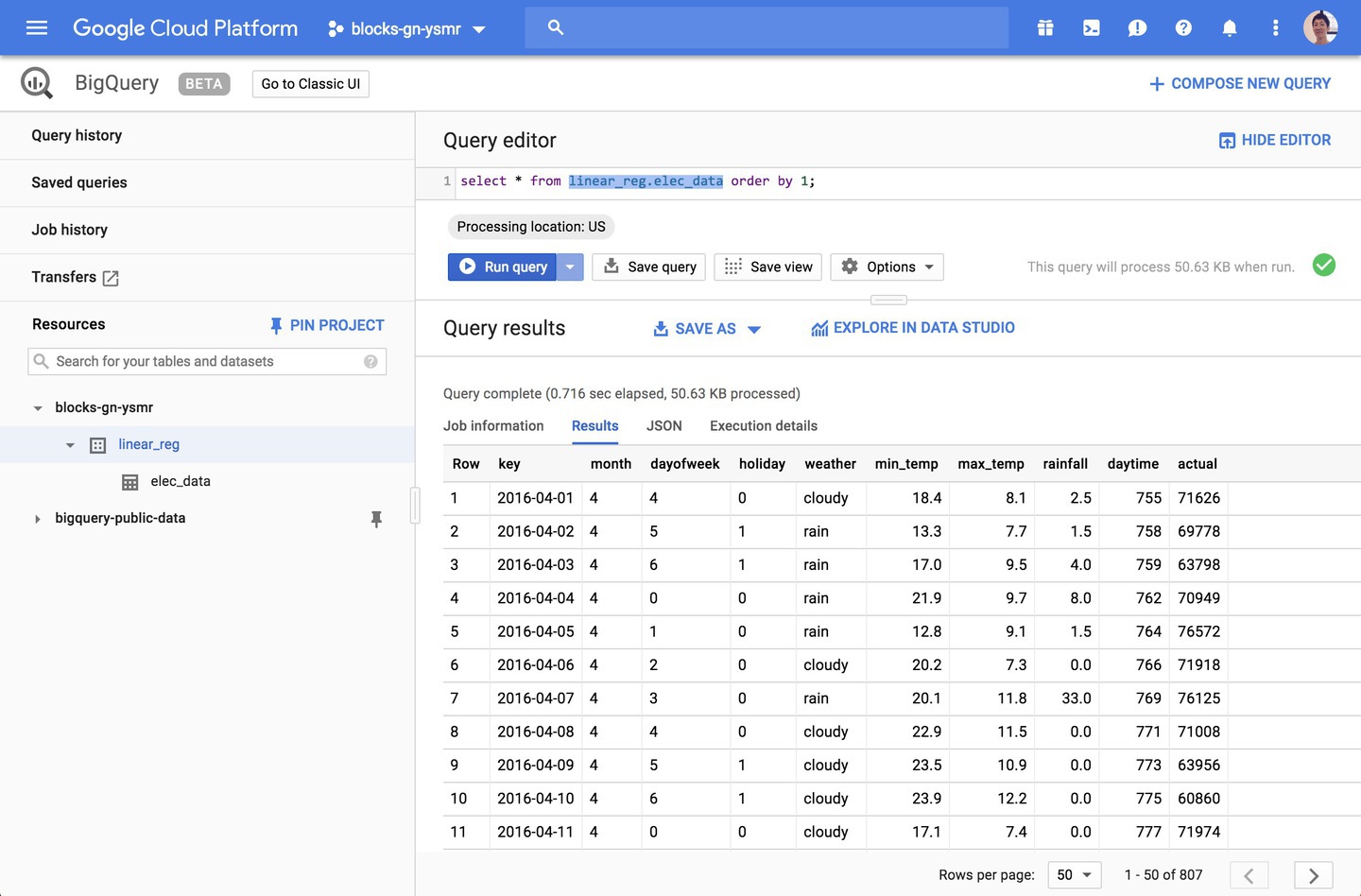Click the actual value 71626
1361x896 pixels.
click(1198, 498)
